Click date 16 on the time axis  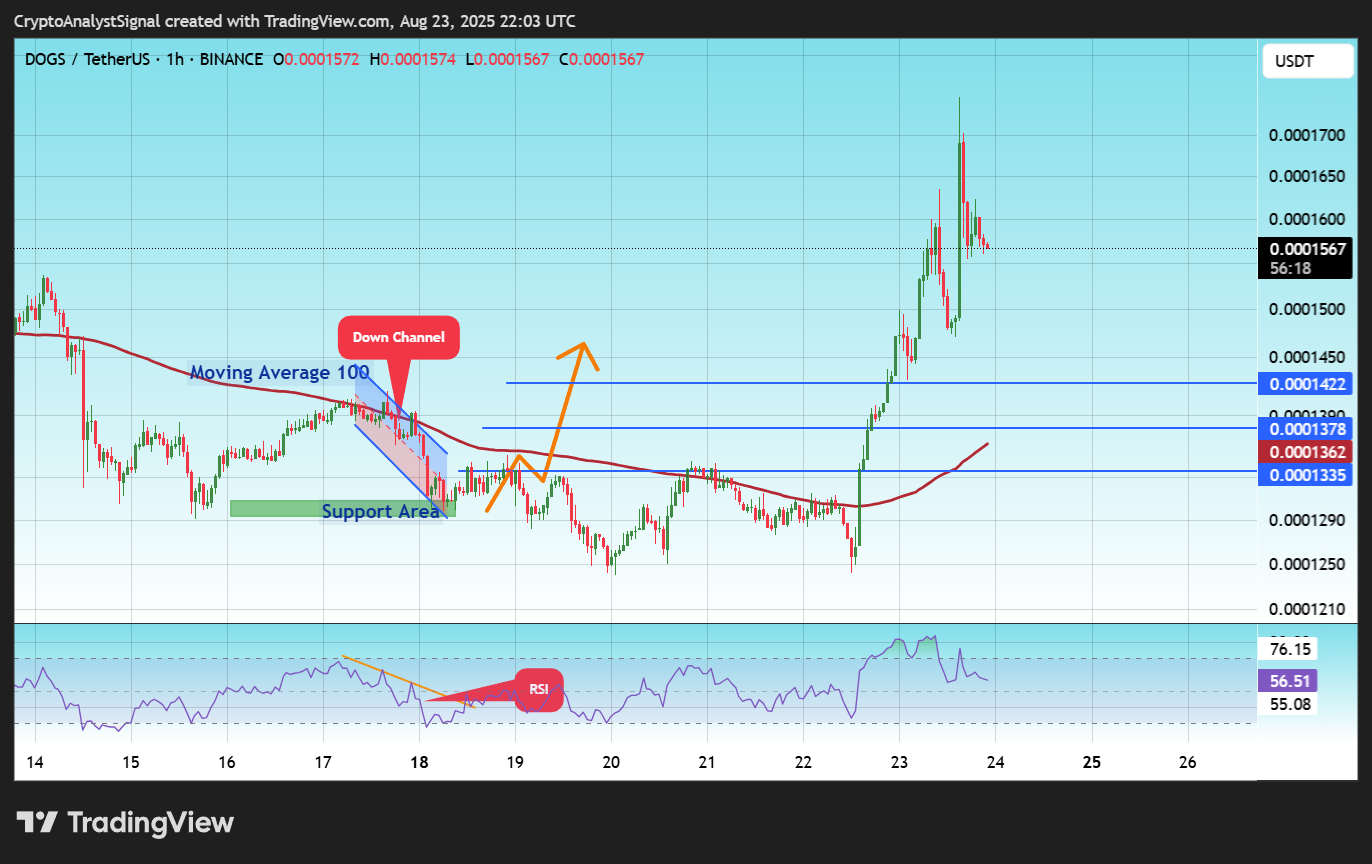point(227,762)
